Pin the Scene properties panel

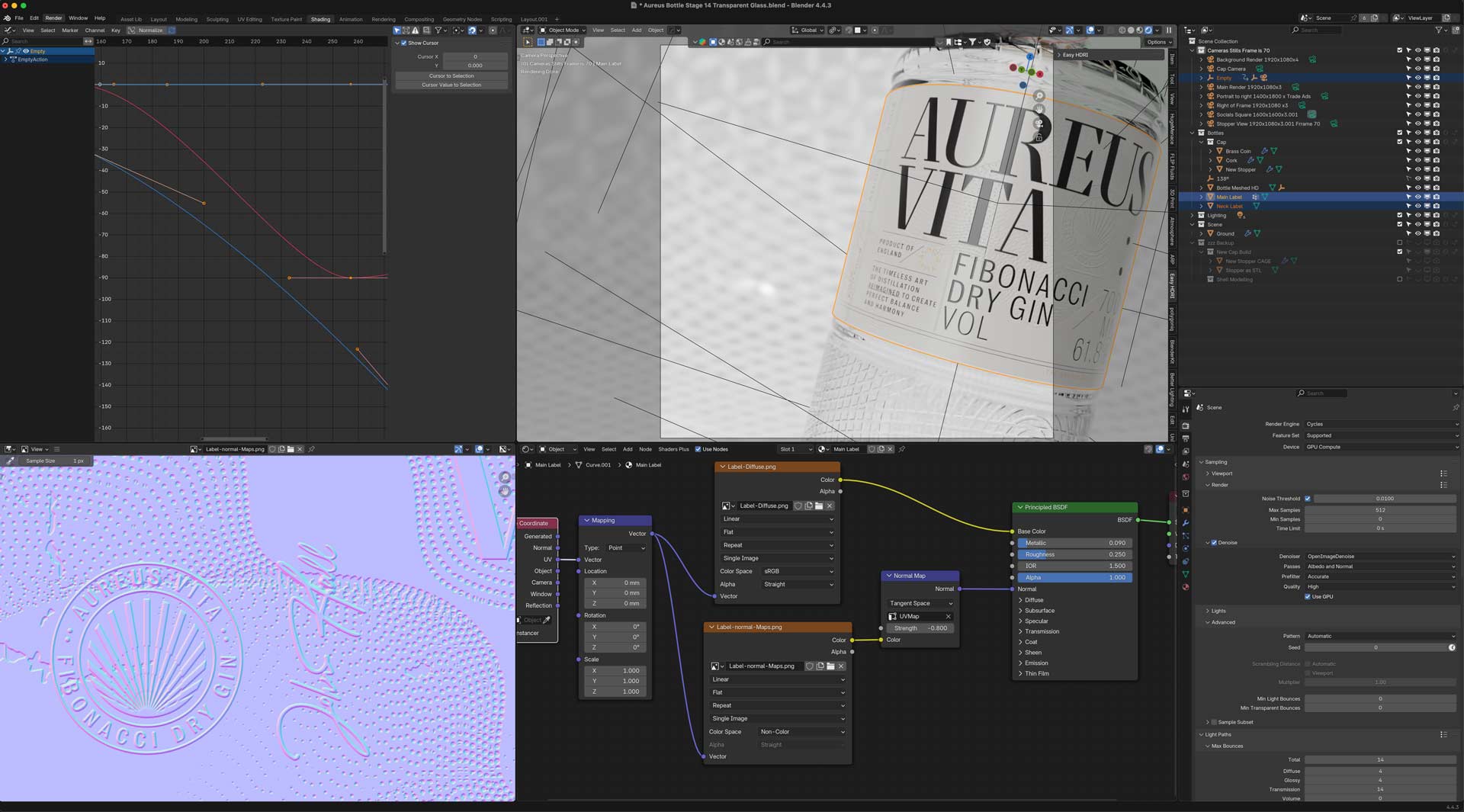pyautogui.click(x=1455, y=407)
